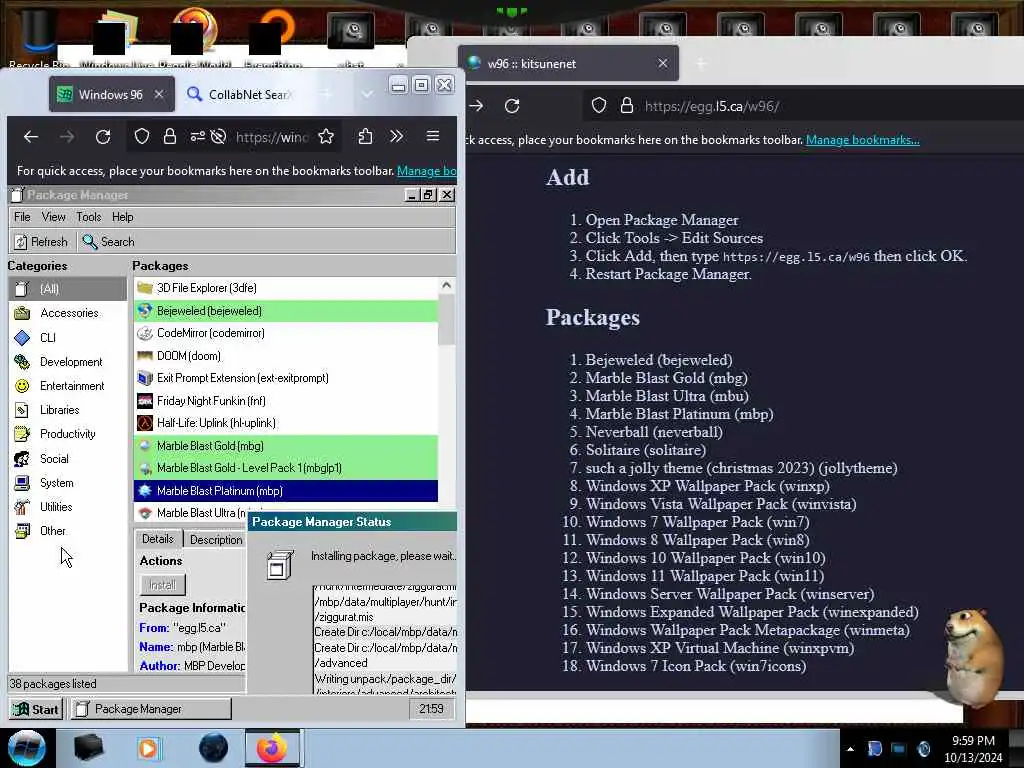Select the Accessories category
1024x768 pixels.
[68, 313]
